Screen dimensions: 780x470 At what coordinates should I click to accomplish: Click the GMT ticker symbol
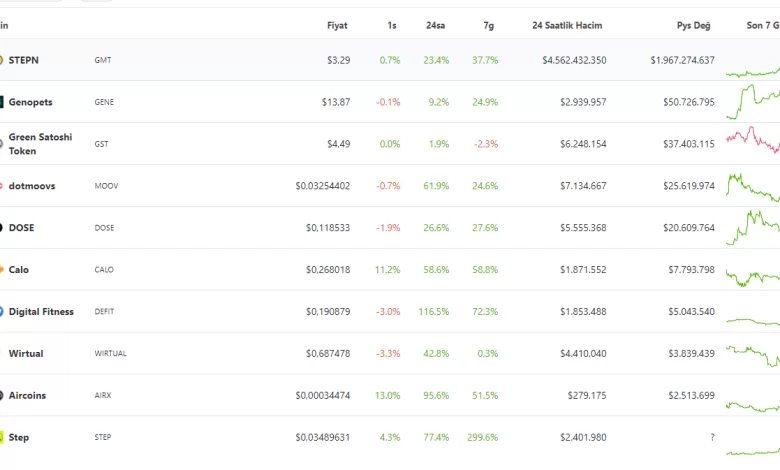point(102,60)
